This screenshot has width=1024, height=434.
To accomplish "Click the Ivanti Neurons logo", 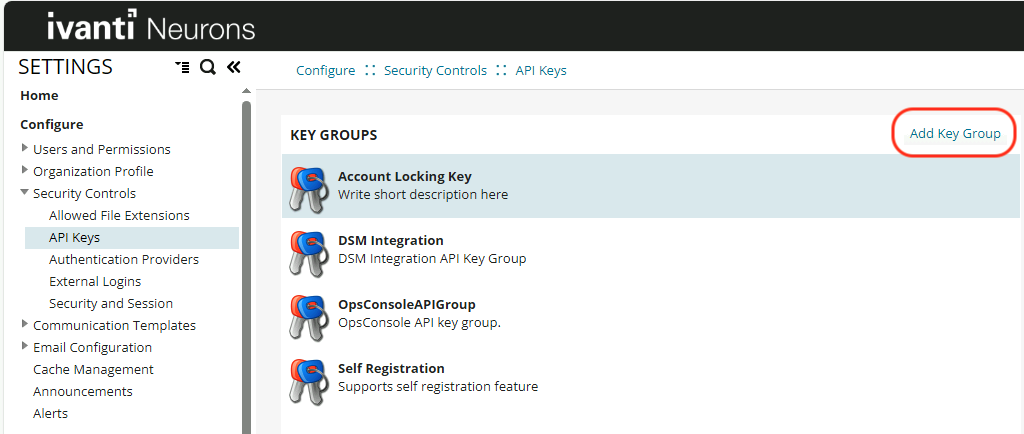I will [151, 26].
